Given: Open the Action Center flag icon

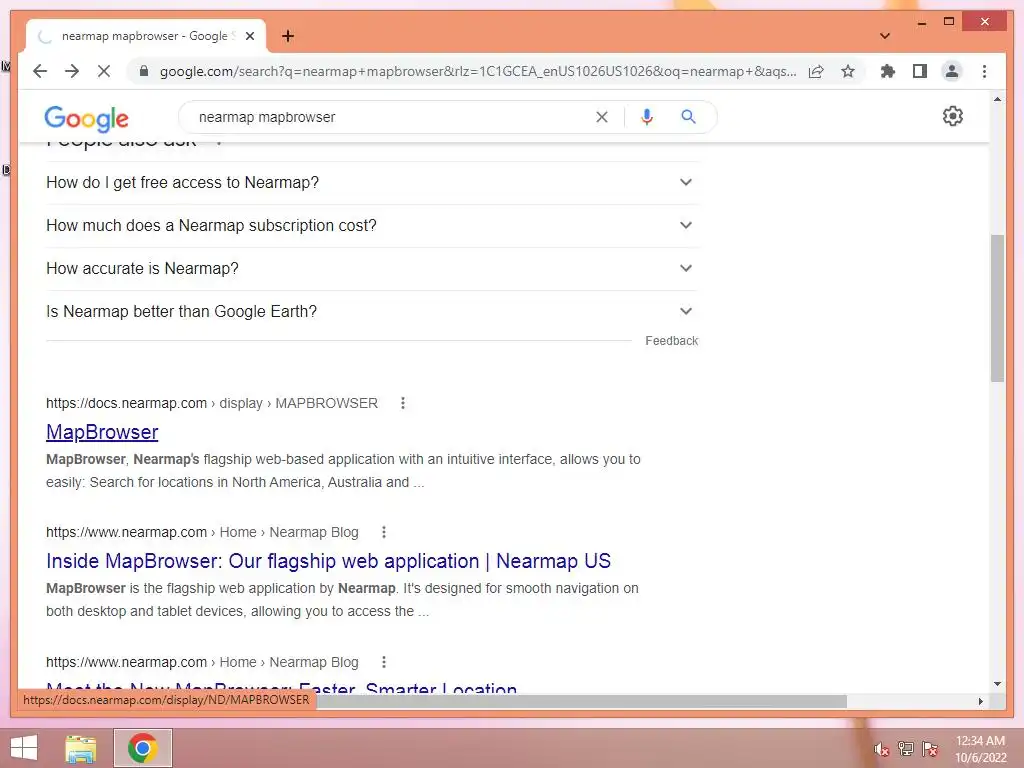Looking at the screenshot, I should (930, 748).
